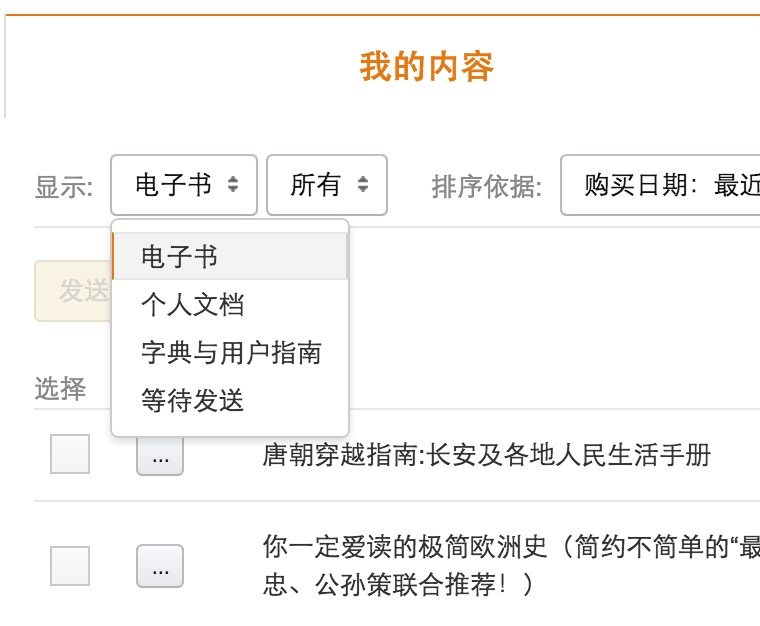Image resolution: width=760 pixels, height=626 pixels.
Task: Click the arrows icon in 所有 selector
Action: pyautogui.click(x=363, y=185)
